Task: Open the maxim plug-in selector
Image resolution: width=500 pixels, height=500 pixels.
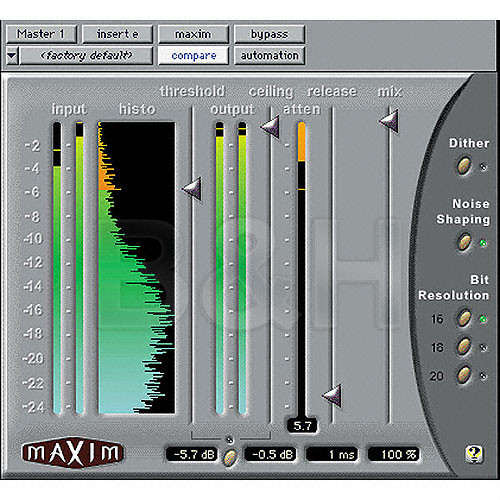Action: coord(193,34)
